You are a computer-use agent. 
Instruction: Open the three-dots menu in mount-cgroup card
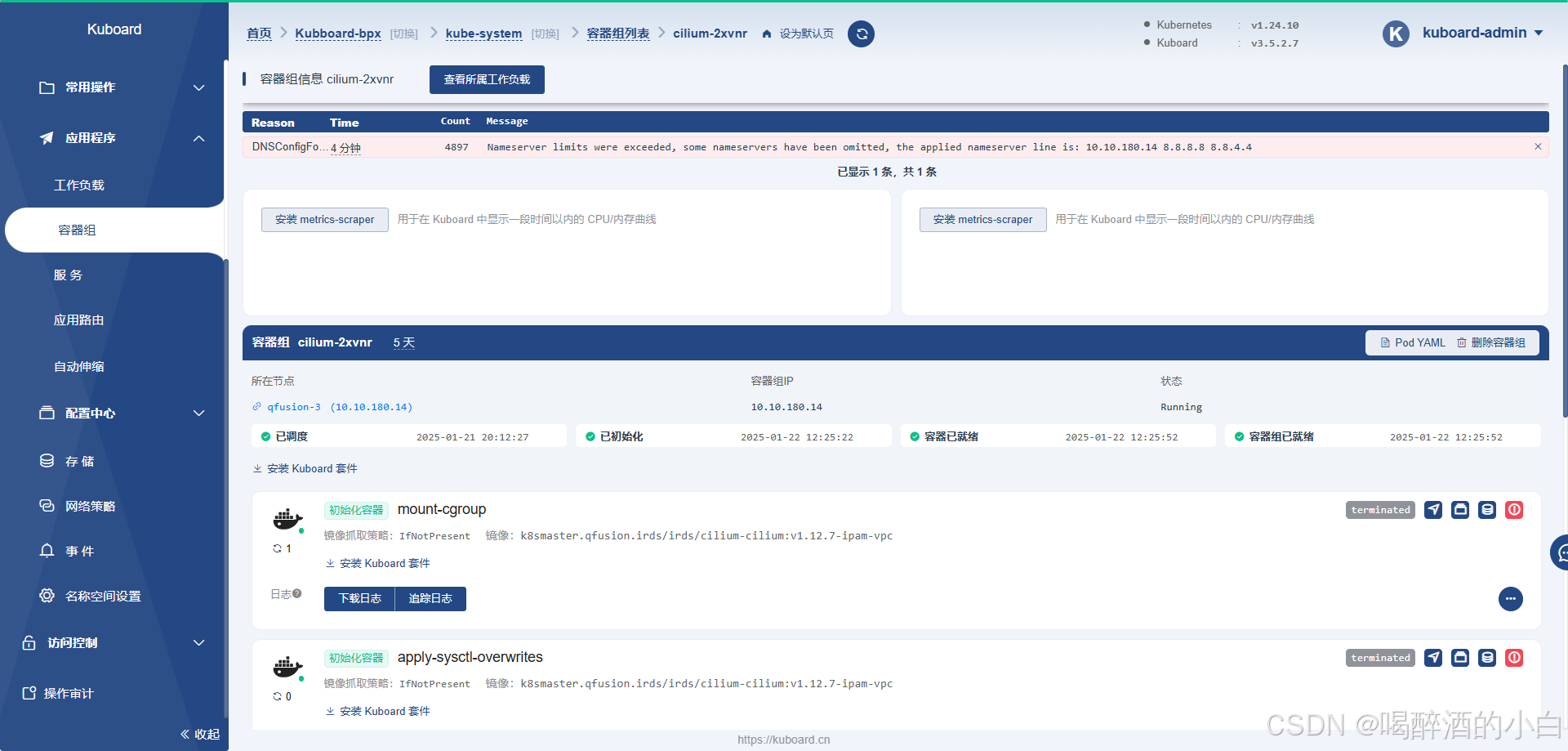(1510, 599)
